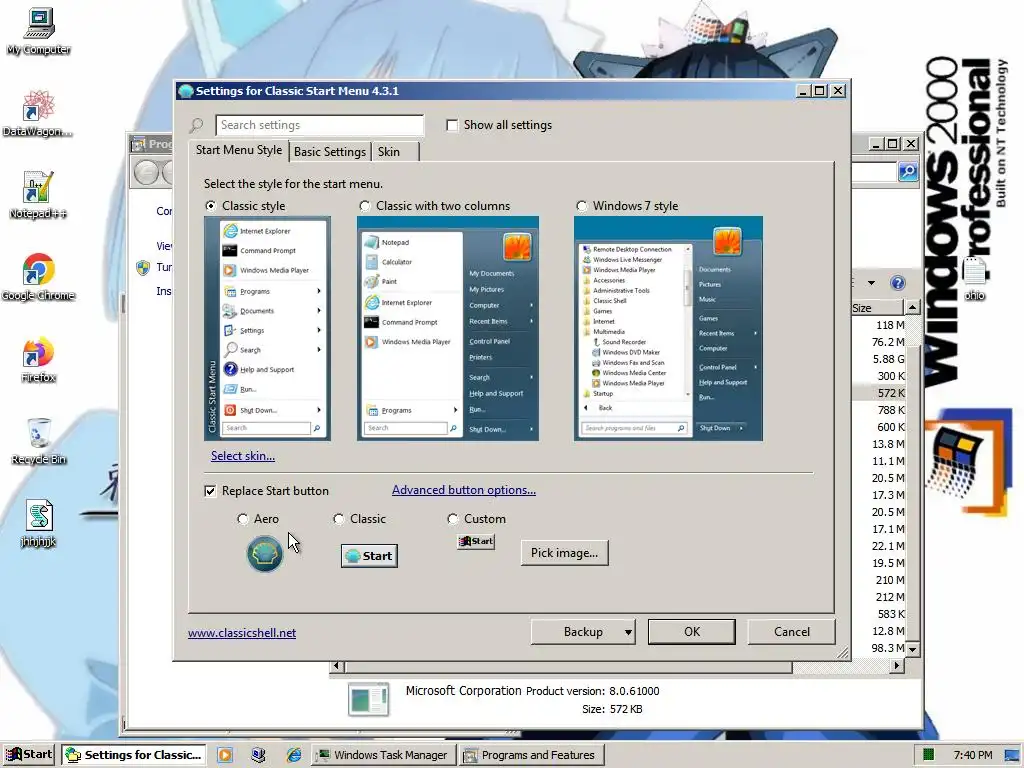1024x768 pixels.
Task: Open the ohio text file icon
Action: pos(974,278)
